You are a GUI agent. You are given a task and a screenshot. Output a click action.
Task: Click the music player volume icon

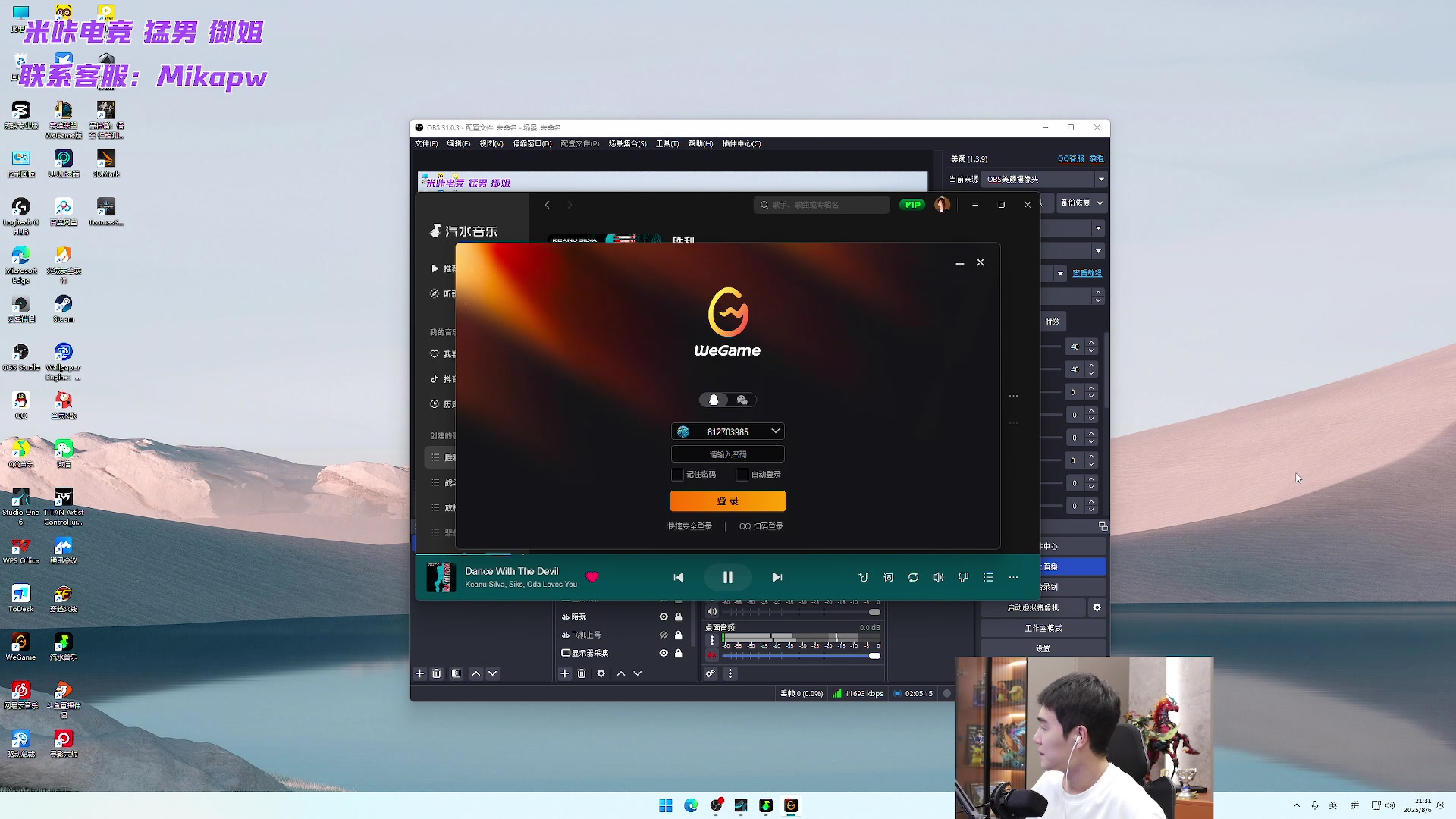pyautogui.click(x=938, y=577)
